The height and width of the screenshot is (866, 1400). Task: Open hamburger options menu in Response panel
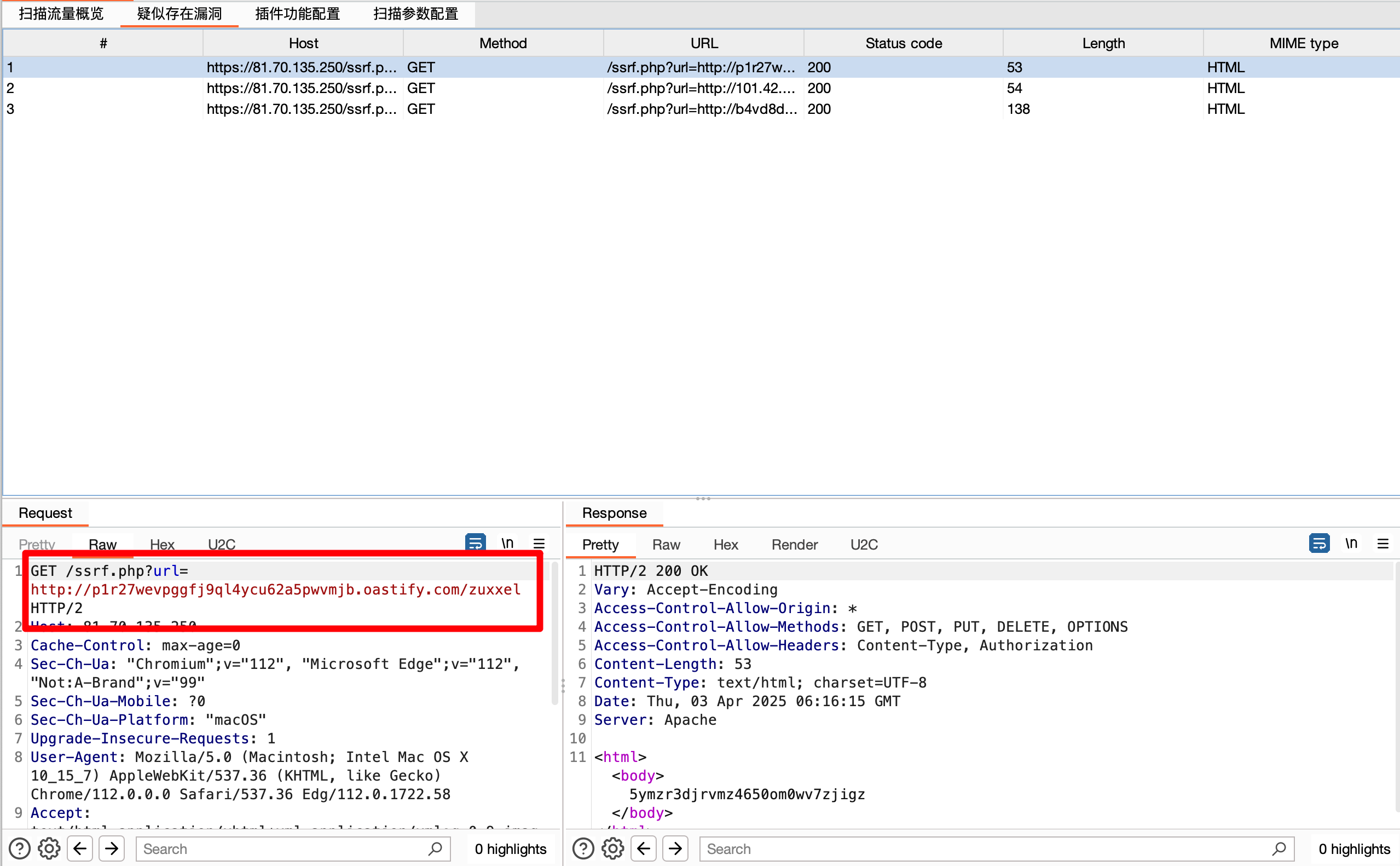1383,543
